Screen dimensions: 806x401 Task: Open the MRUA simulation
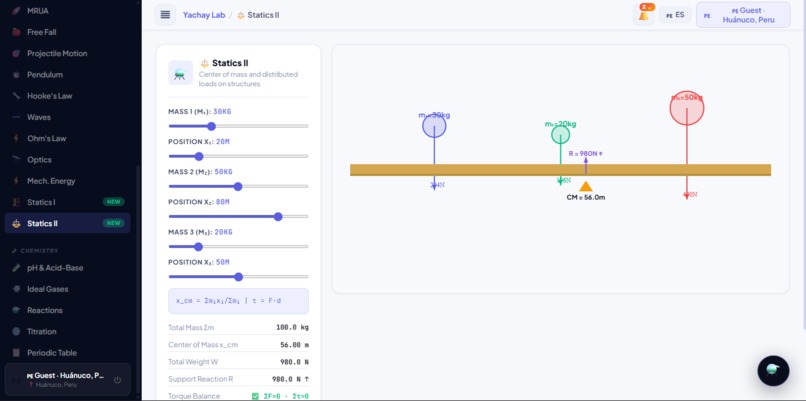coord(67,11)
